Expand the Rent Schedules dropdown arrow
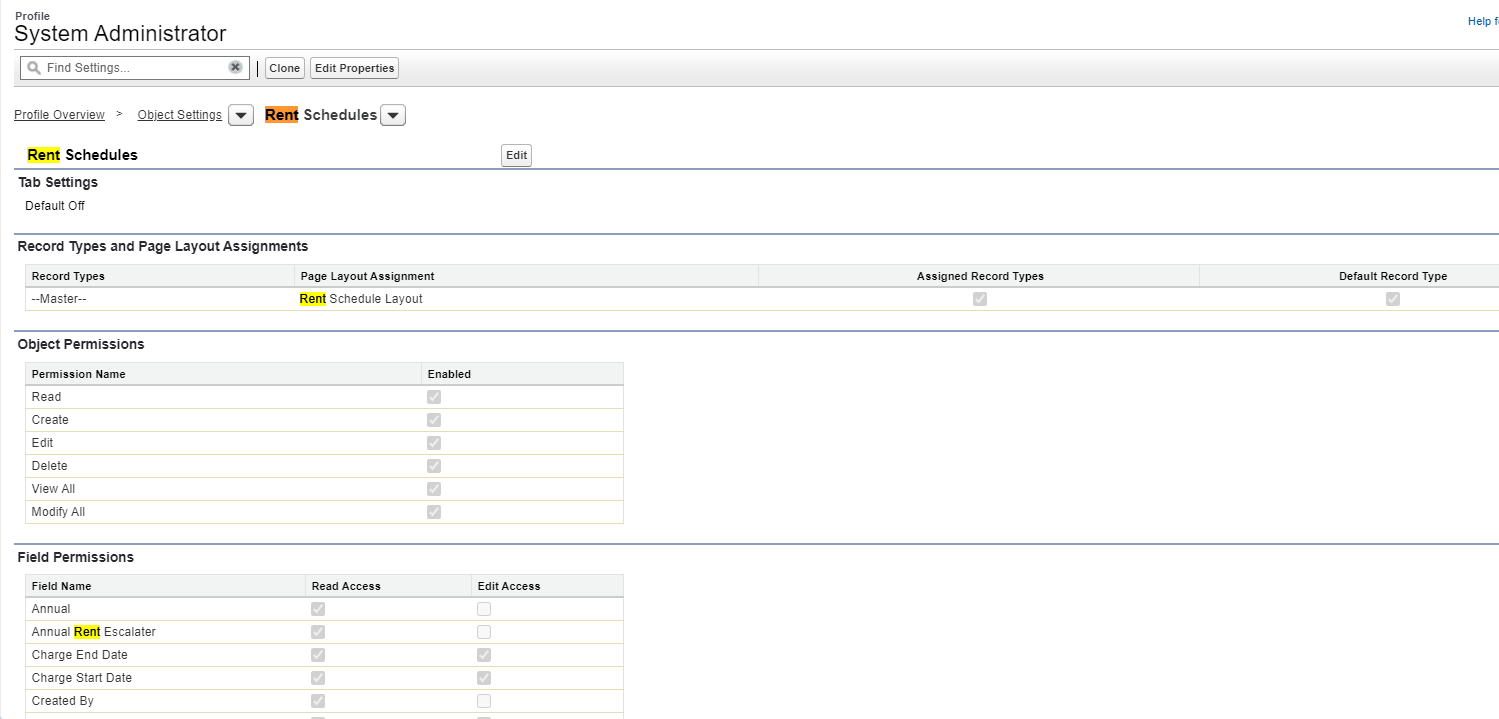 393,116
